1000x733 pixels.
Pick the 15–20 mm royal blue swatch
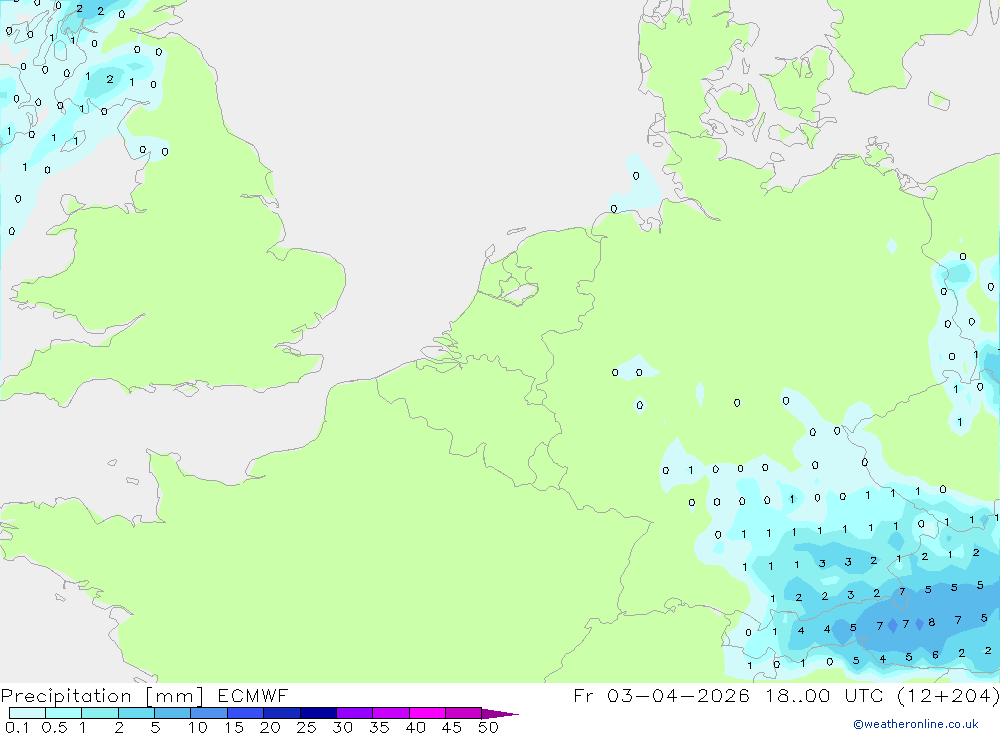pyautogui.click(x=246, y=713)
